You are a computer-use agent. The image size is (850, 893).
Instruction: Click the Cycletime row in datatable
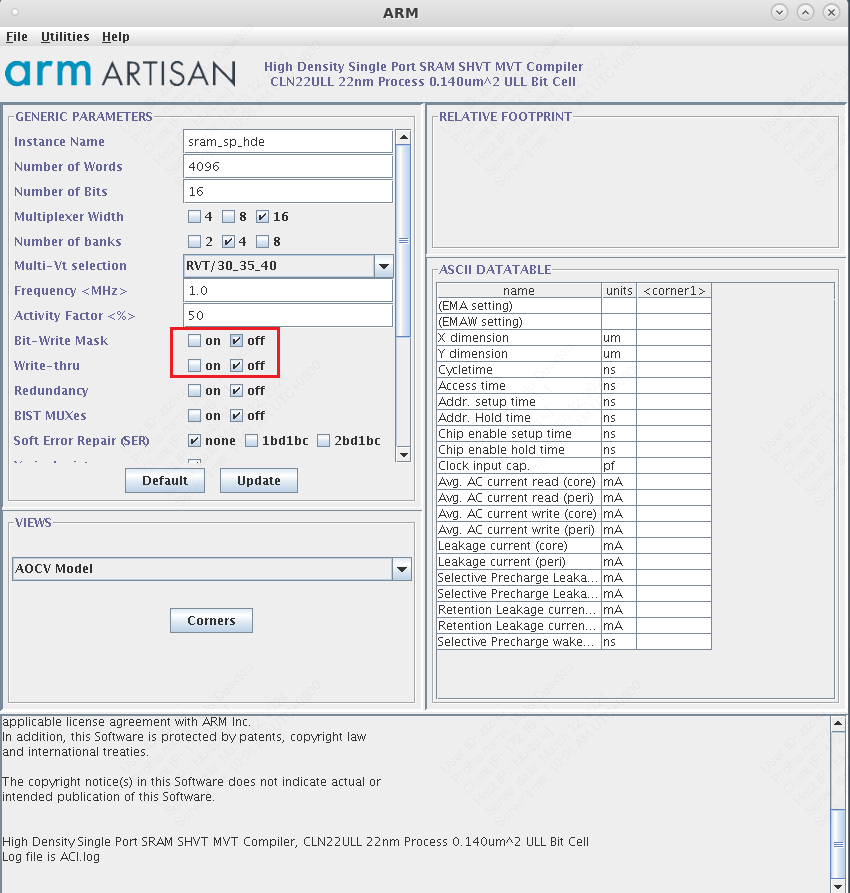tap(518, 370)
